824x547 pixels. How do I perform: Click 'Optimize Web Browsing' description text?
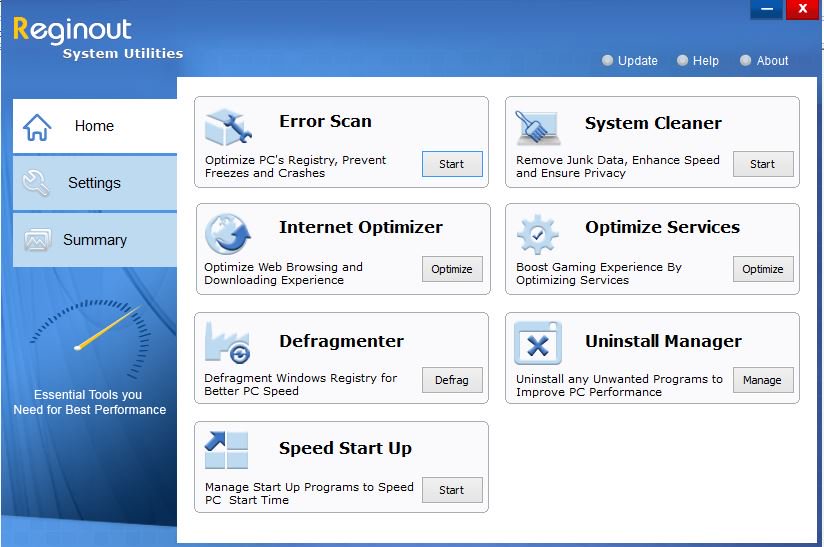click(283, 273)
